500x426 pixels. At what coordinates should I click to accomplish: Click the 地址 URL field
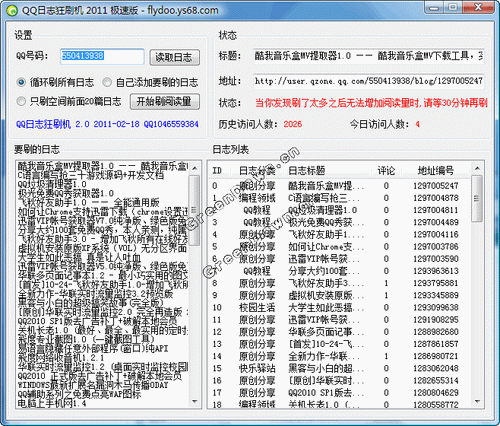368,81
